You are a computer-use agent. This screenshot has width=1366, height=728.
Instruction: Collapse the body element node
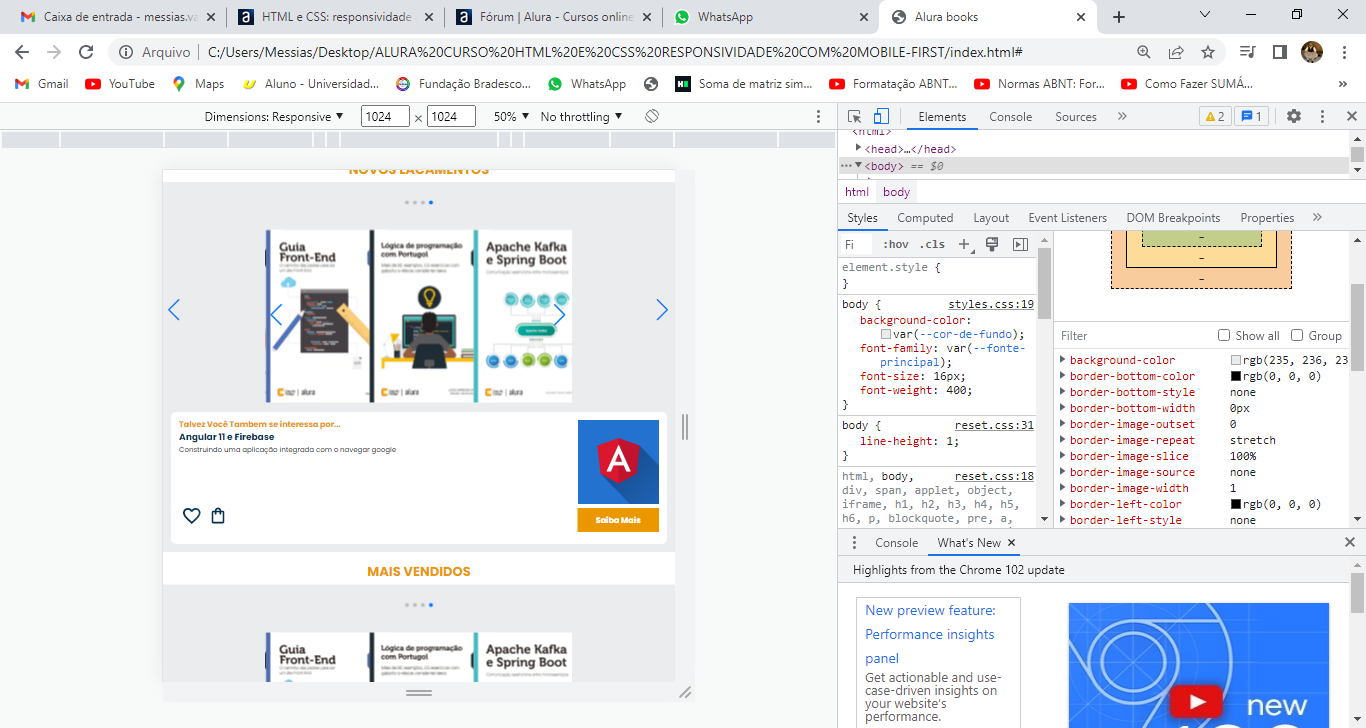[x=859, y=166]
